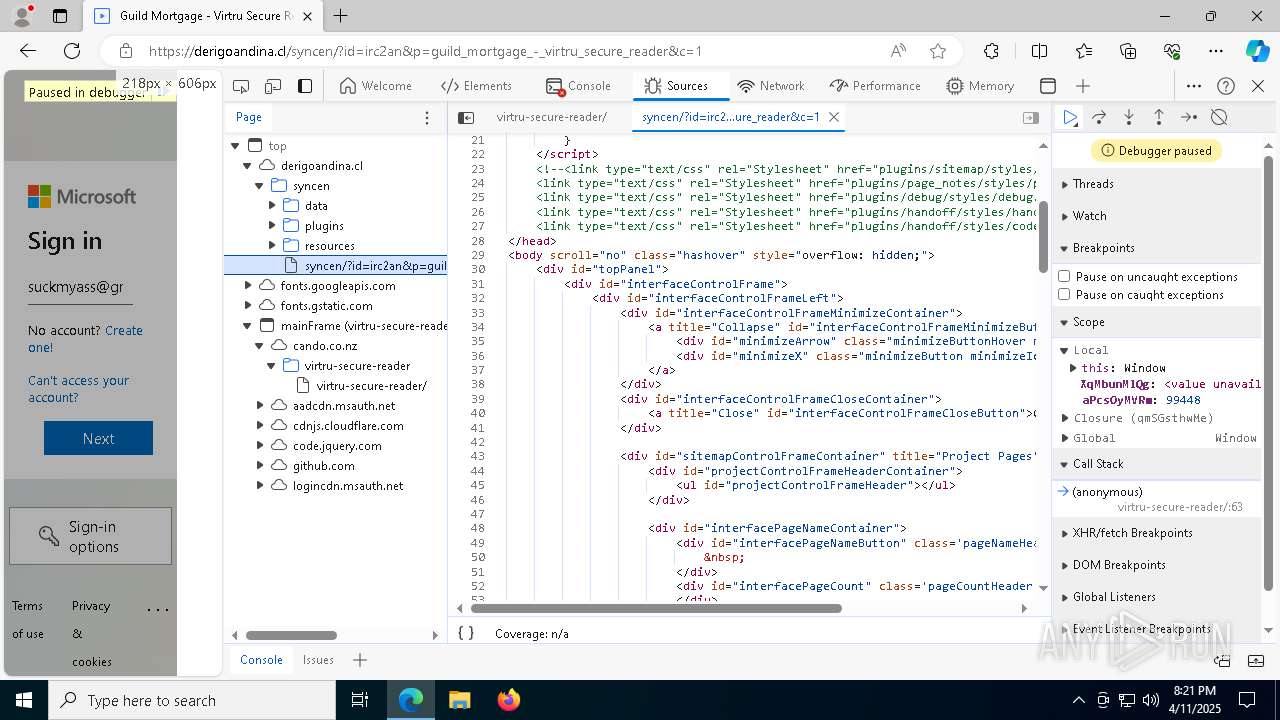Resume script execution in the debugger
This screenshot has width=1280, height=720.
1070,117
